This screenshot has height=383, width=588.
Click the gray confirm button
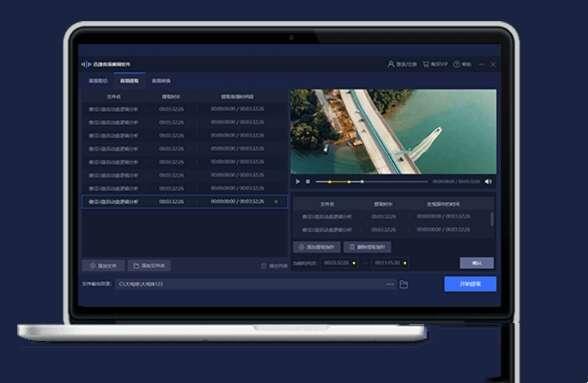477,263
